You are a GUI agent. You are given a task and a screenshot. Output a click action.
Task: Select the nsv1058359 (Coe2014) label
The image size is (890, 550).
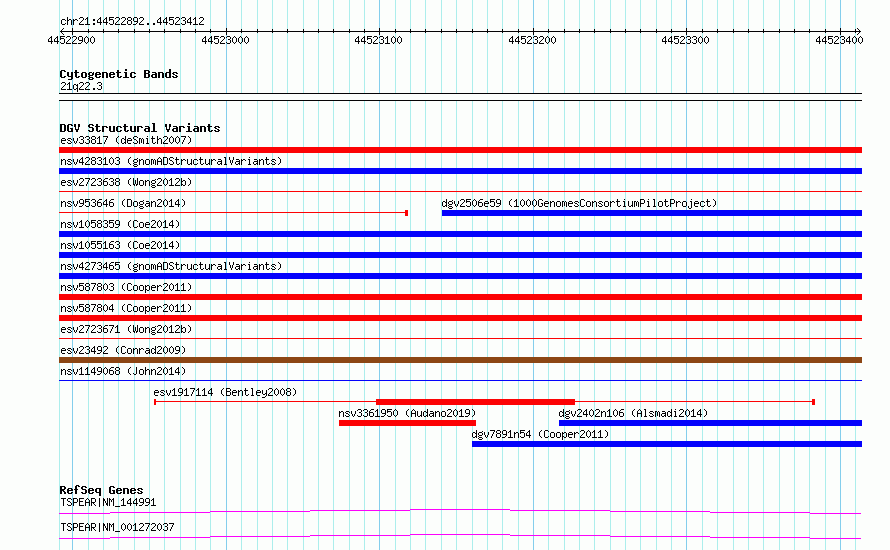[120, 224]
